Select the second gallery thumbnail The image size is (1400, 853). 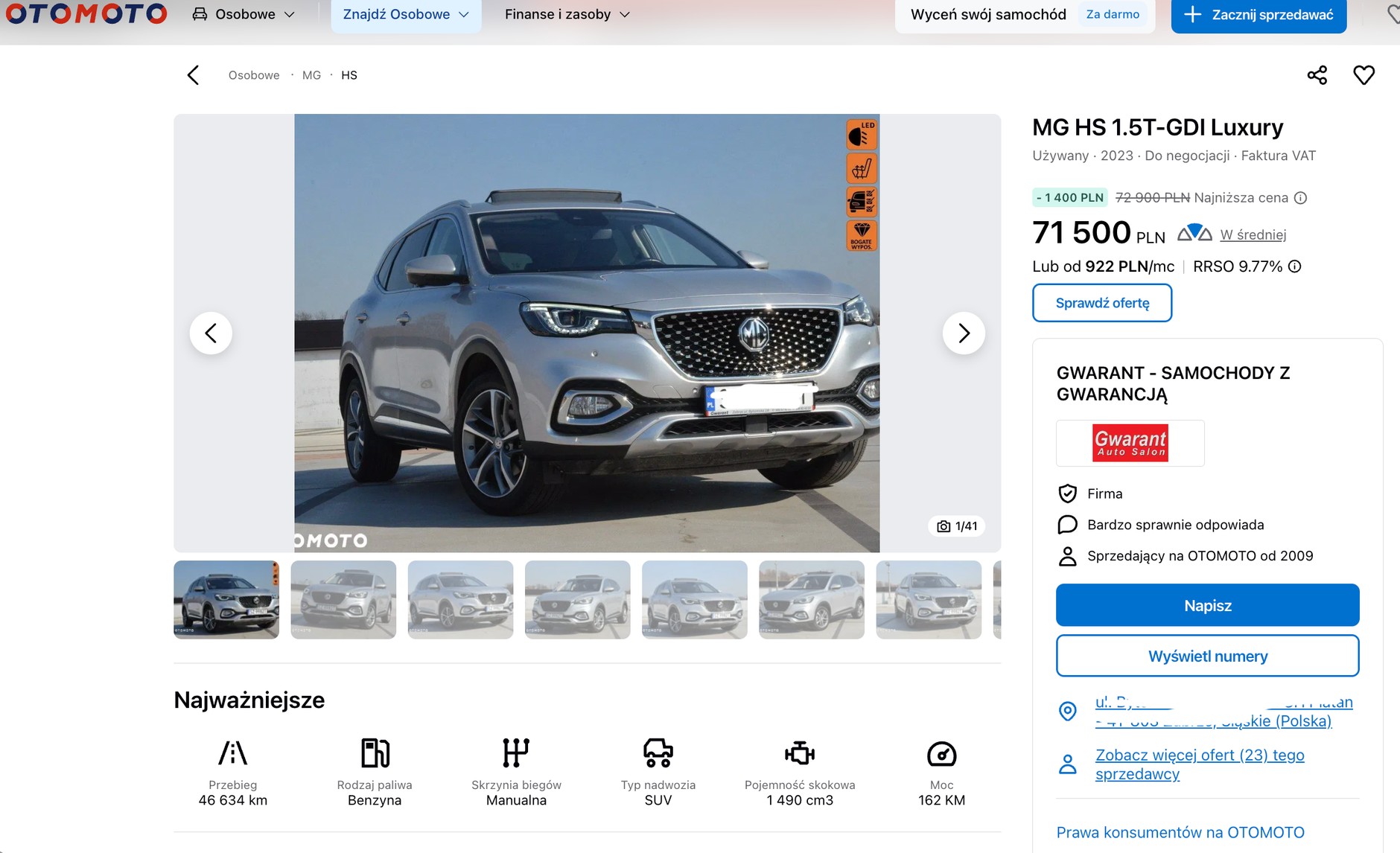(343, 599)
